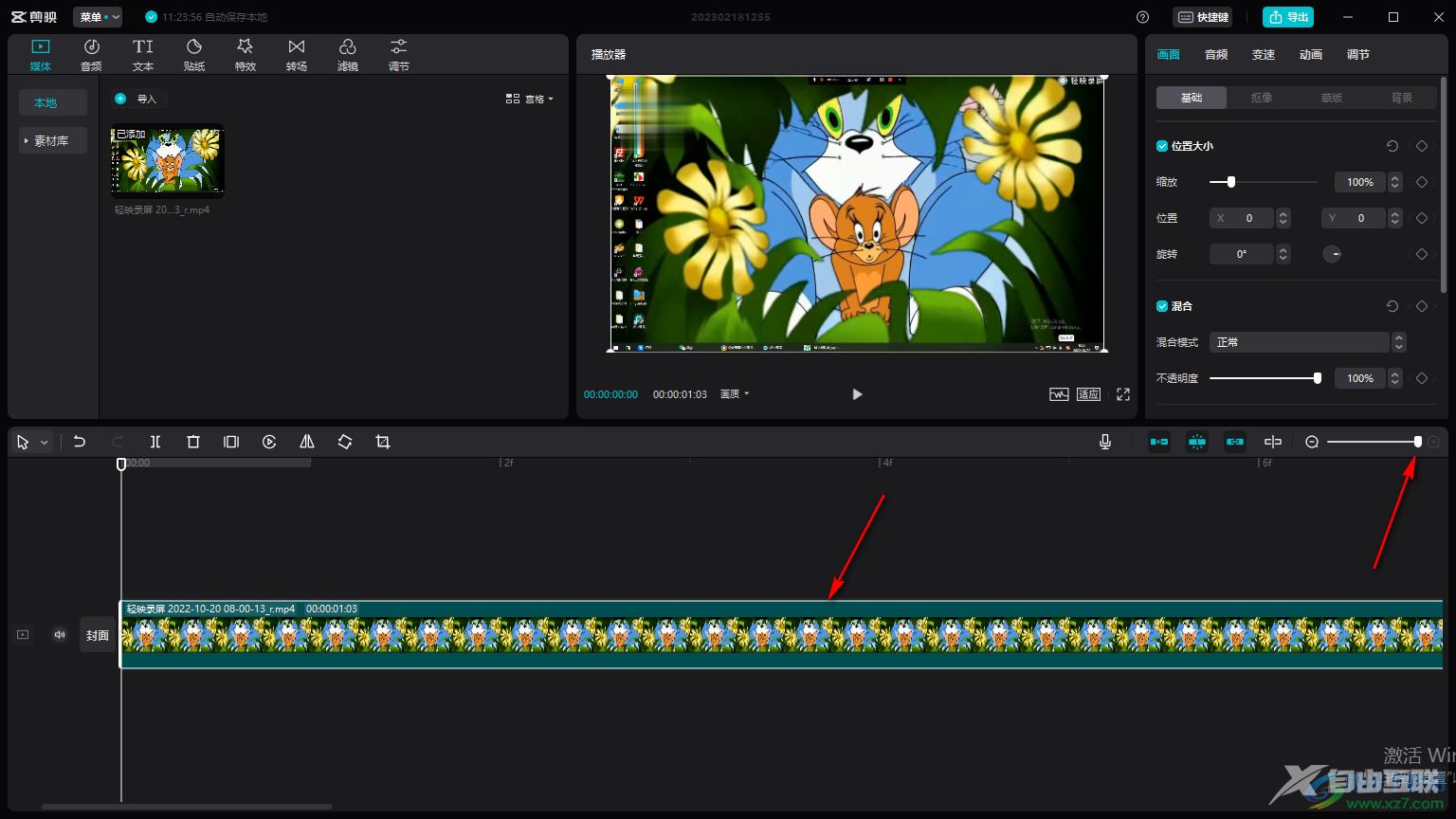Add keyframe diamond for rotation (旋转)

1422,254
